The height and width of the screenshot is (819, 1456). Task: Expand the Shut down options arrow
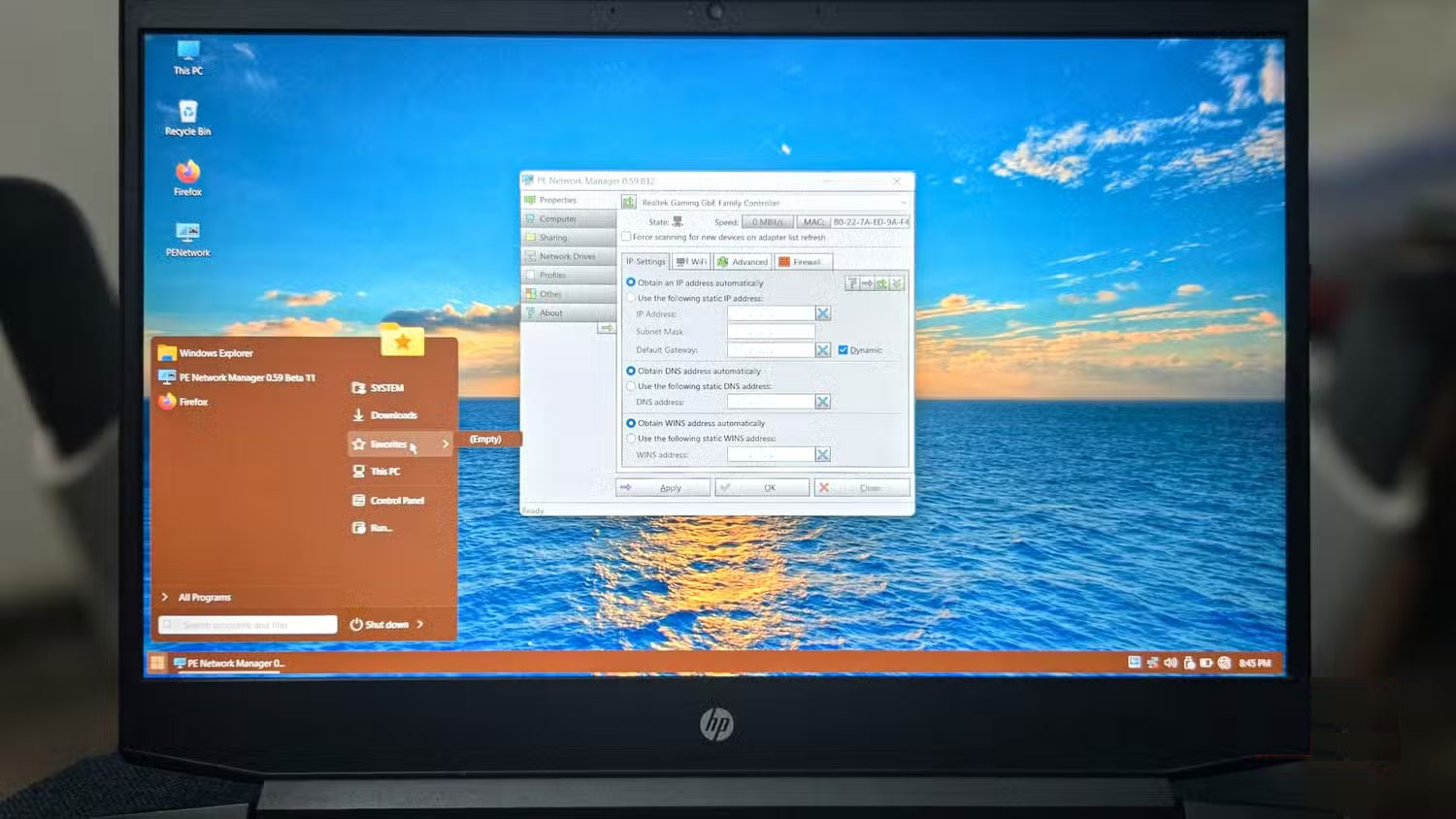point(420,624)
